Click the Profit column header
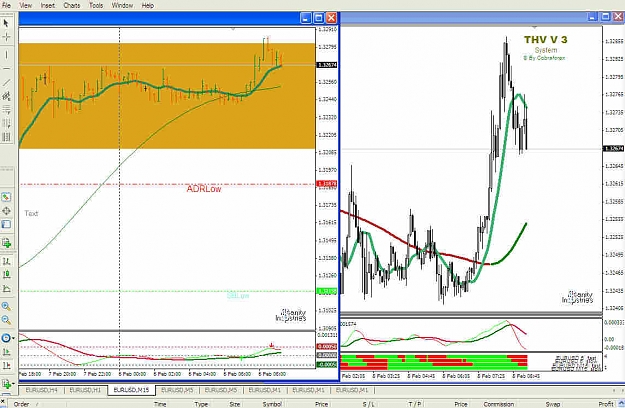This screenshot has height=408, width=625. tap(605, 404)
